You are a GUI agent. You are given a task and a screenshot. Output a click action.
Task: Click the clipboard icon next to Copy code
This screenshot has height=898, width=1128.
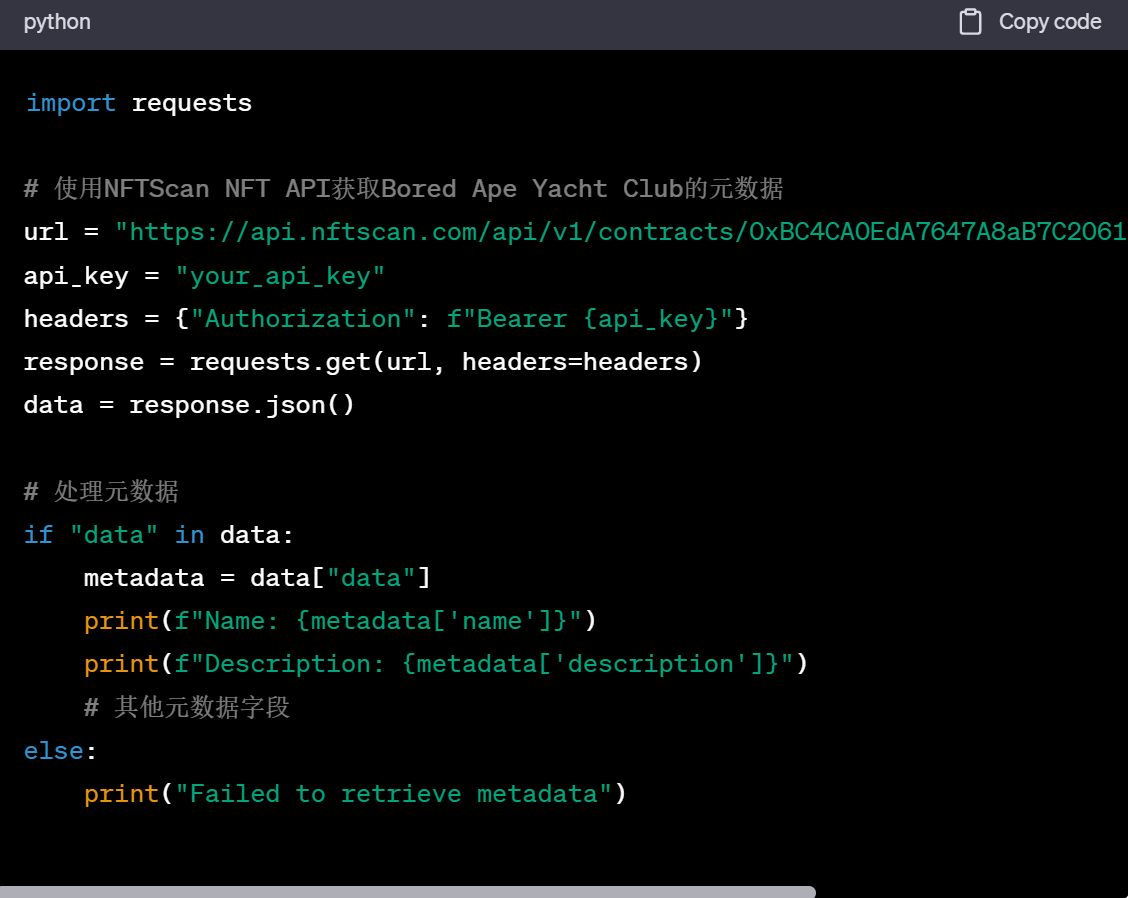click(970, 21)
